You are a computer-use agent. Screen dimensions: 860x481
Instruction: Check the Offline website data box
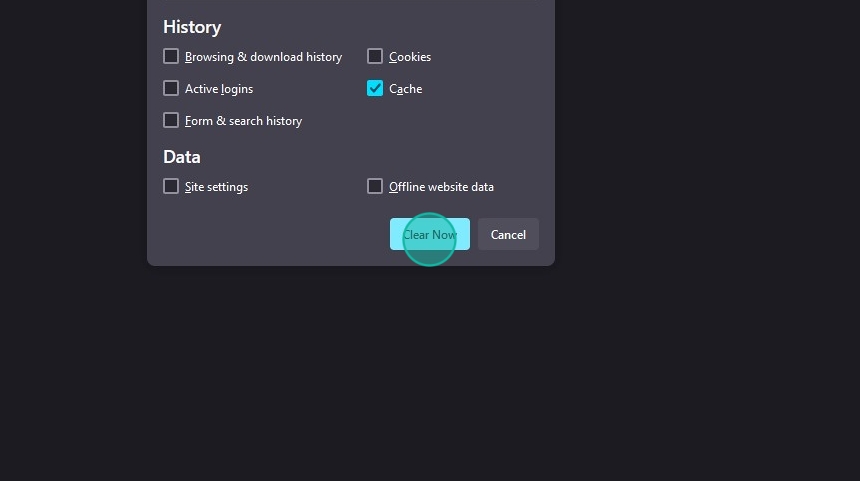[x=375, y=186]
